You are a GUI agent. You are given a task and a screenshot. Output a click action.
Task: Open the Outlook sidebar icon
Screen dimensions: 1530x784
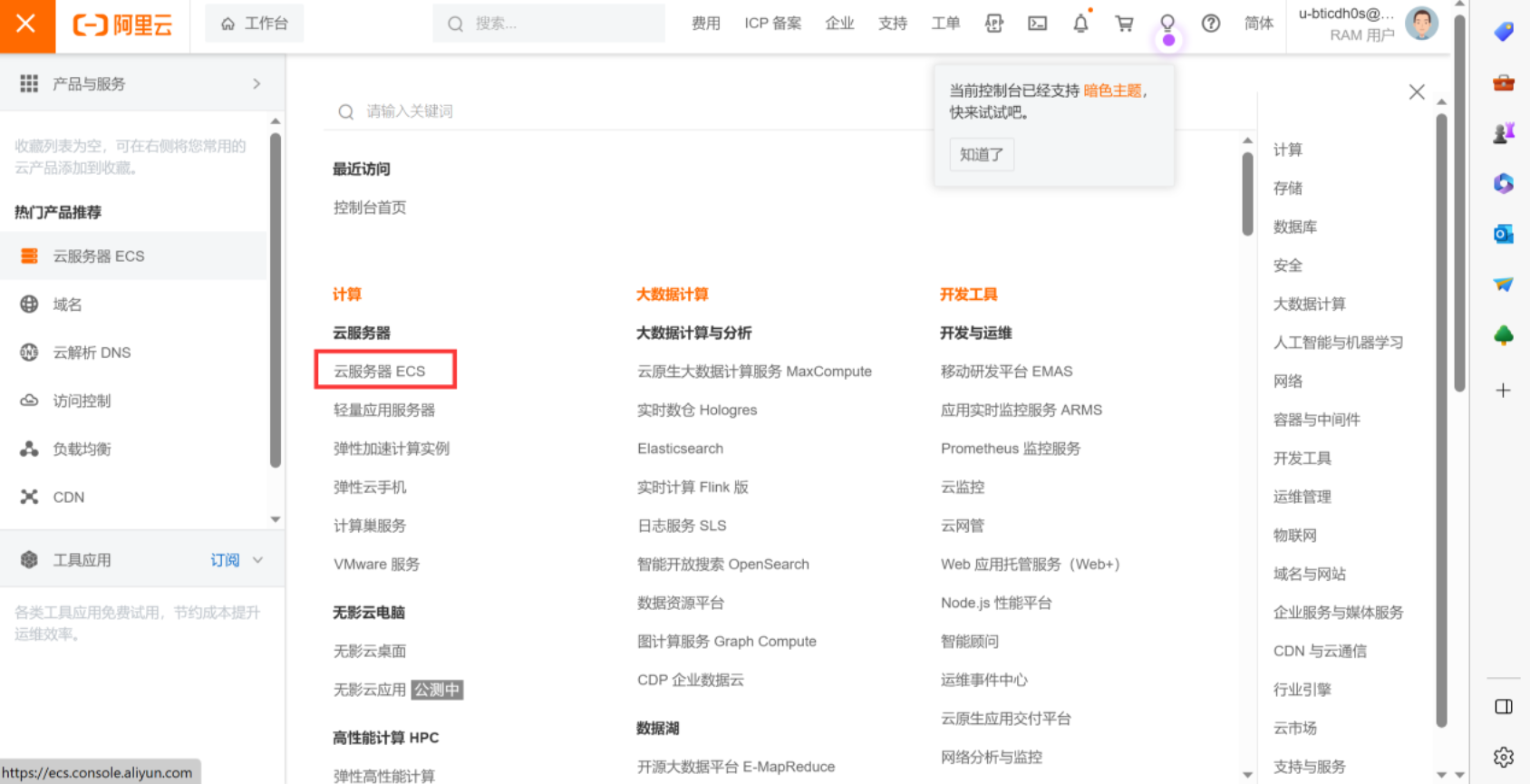1503,234
